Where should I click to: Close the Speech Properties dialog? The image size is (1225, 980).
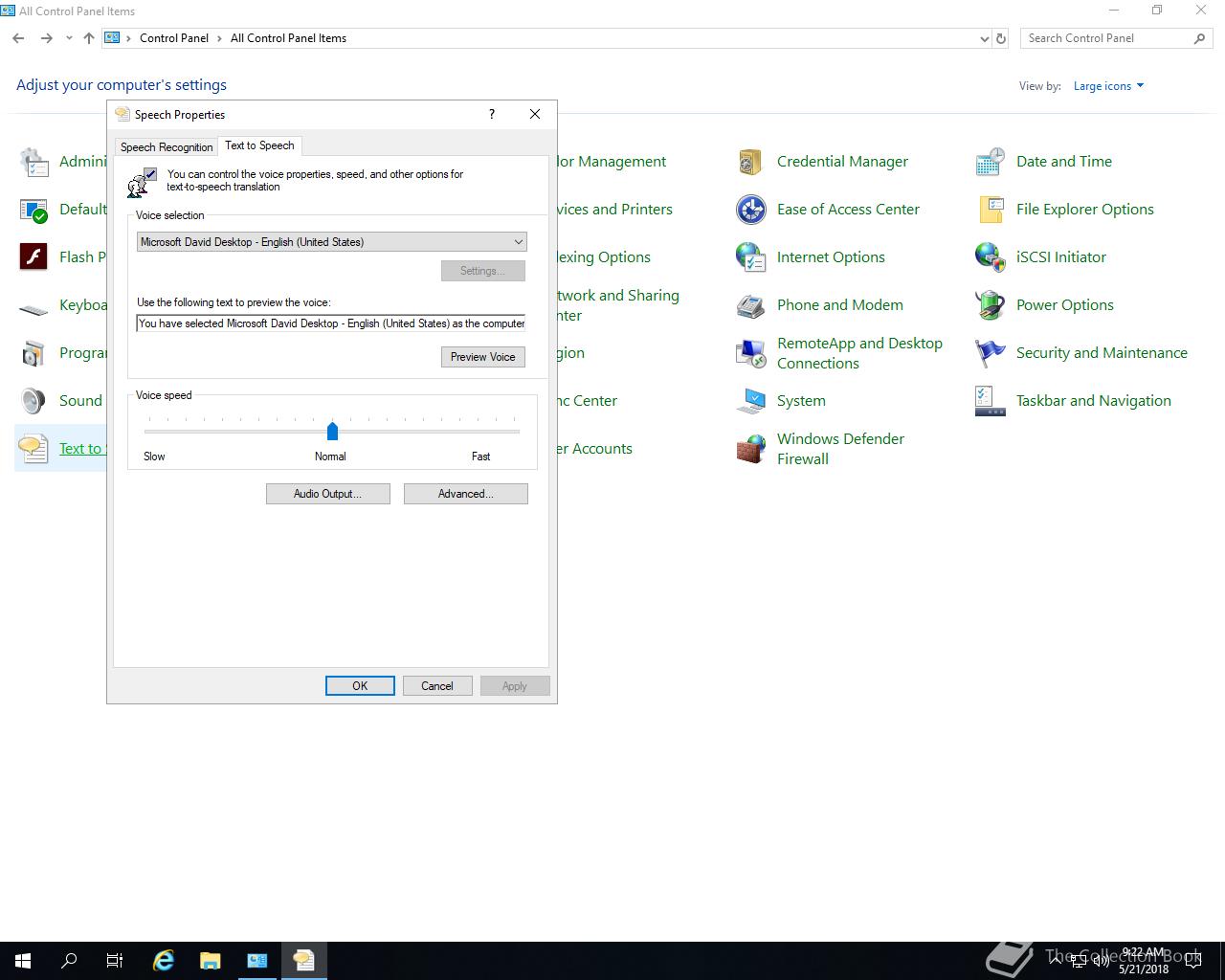[535, 114]
